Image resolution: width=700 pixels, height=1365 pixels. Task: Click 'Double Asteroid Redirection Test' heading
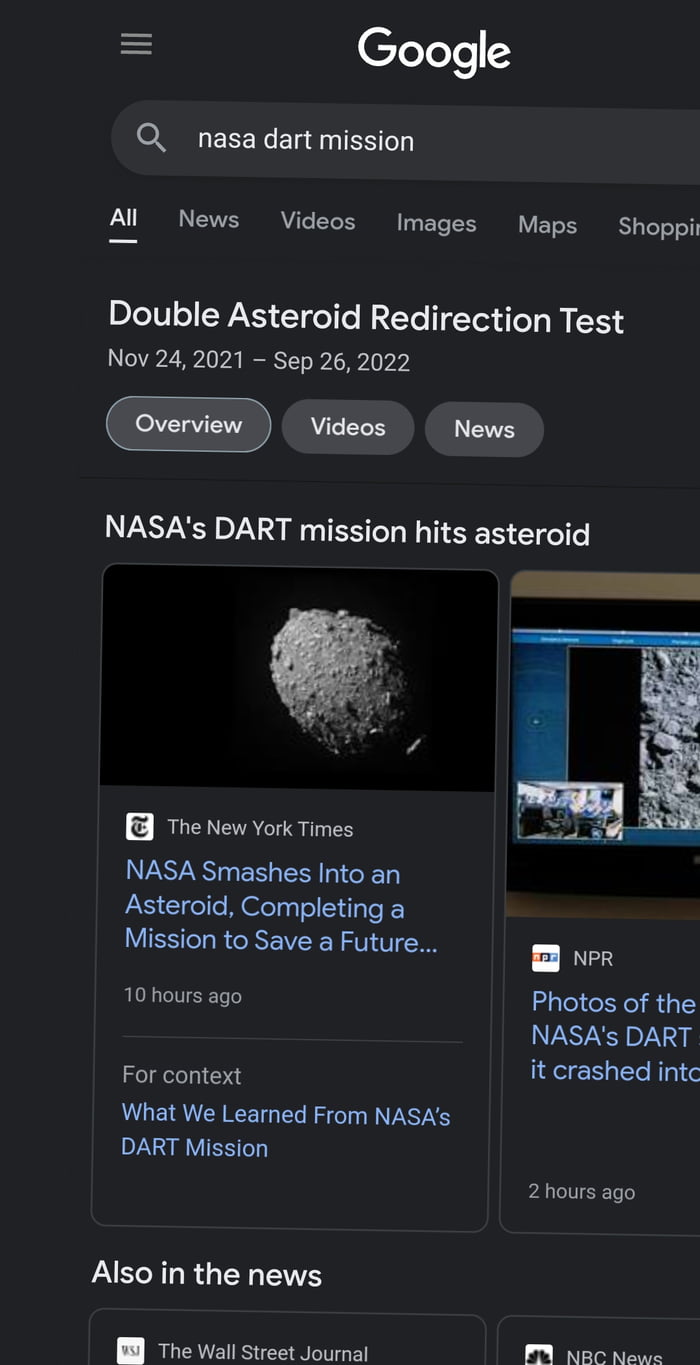coord(366,317)
